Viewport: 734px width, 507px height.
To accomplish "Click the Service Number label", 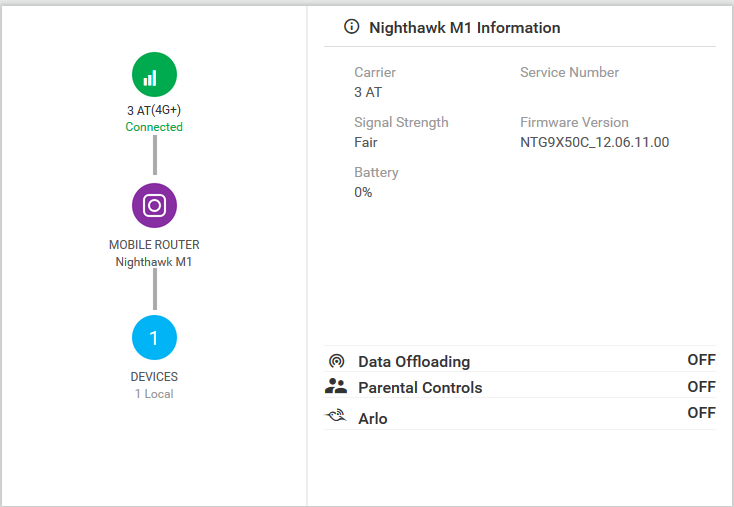I will (569, 72).
